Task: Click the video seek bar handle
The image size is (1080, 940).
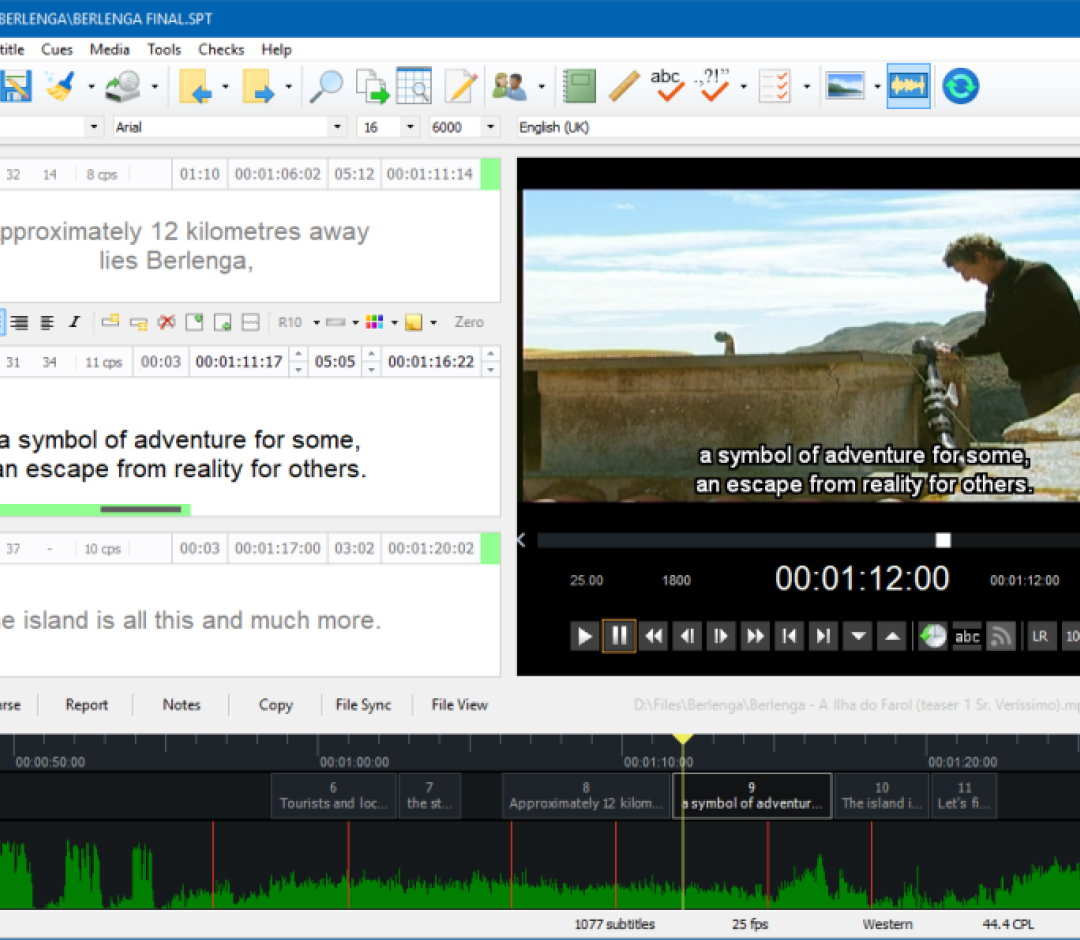Action: tap(942, 540)
